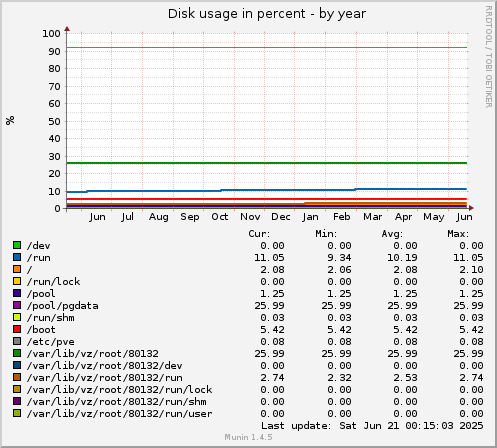Click the '100' y-axis label

click(x=51, y=33)
